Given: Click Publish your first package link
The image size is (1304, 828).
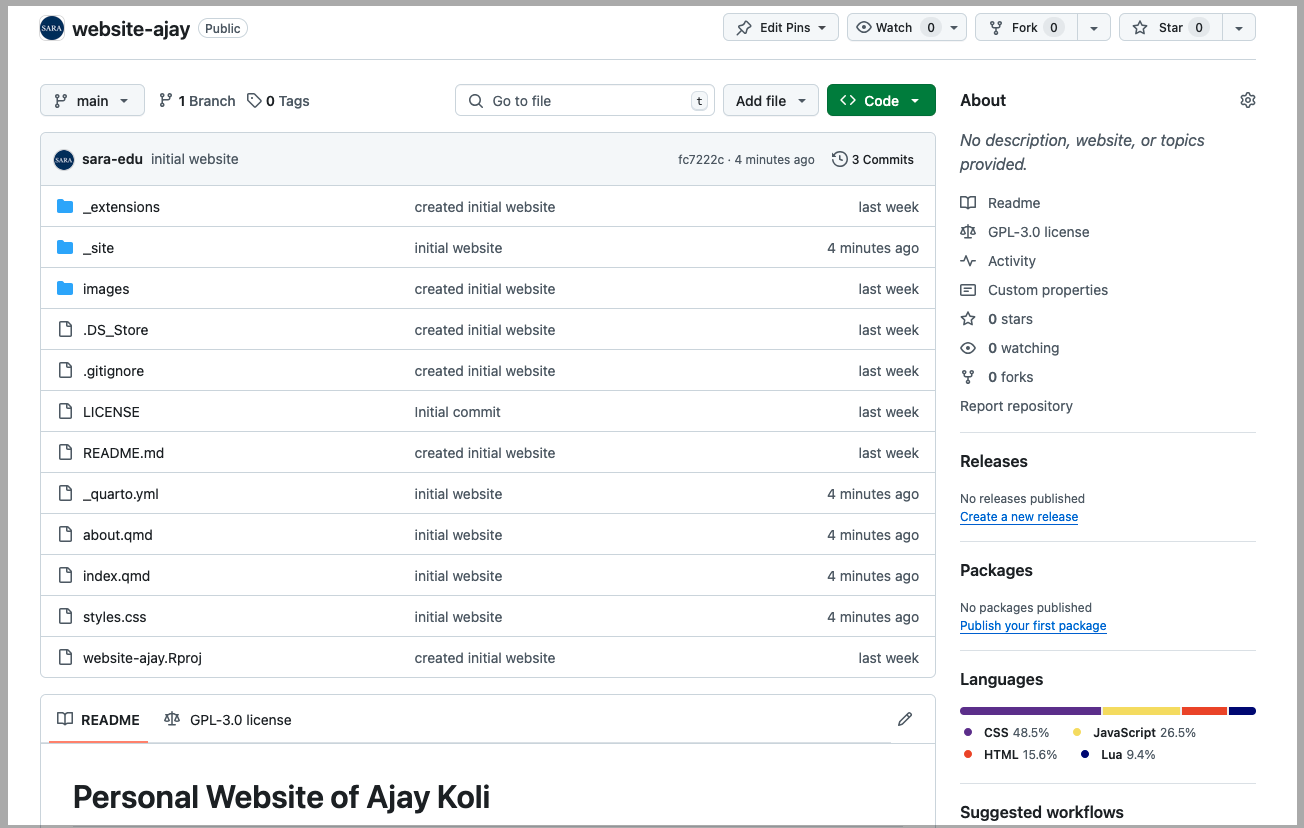Looking at the screenshot, I should tap(1032, 626).
